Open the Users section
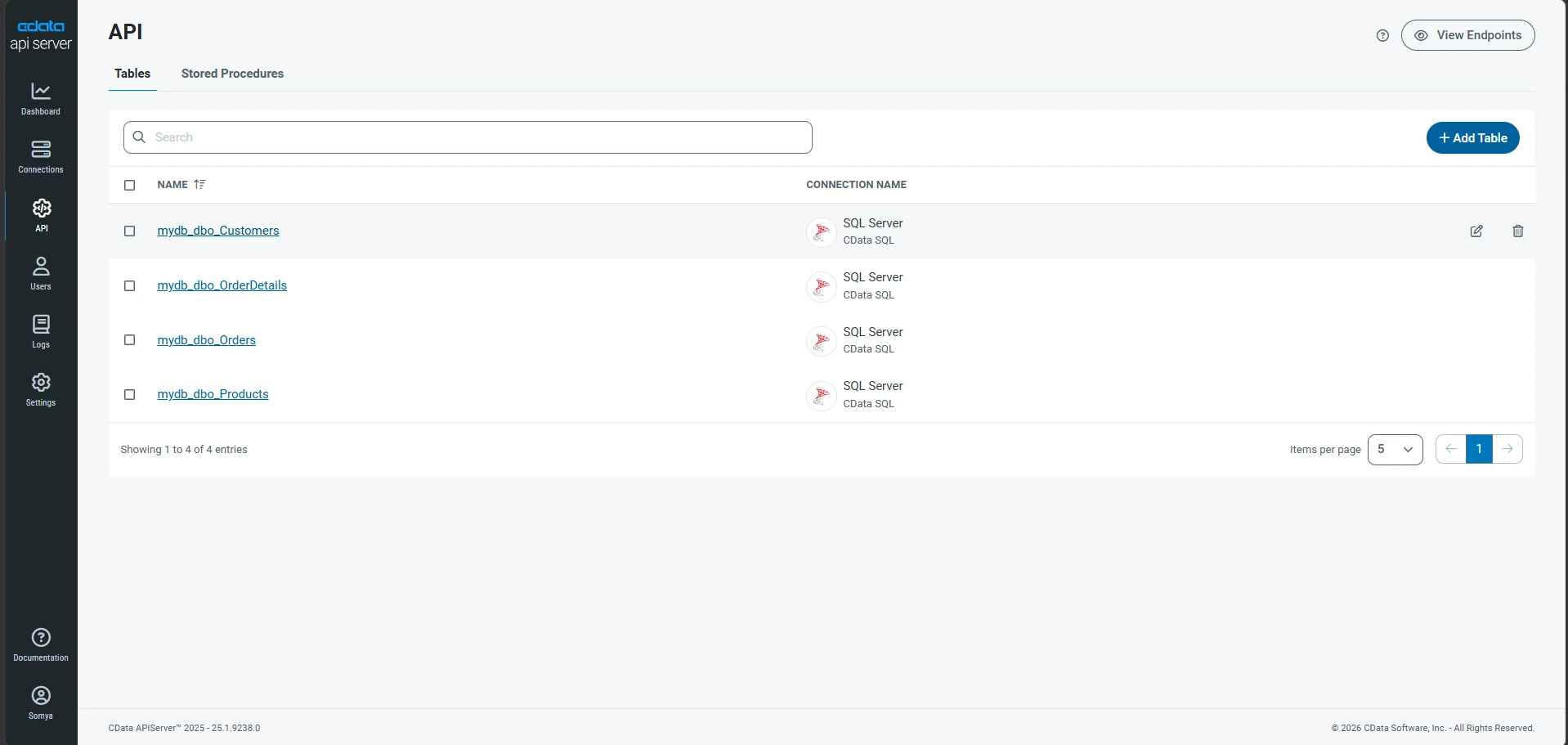1568x745 pixels. pos(41,273)
